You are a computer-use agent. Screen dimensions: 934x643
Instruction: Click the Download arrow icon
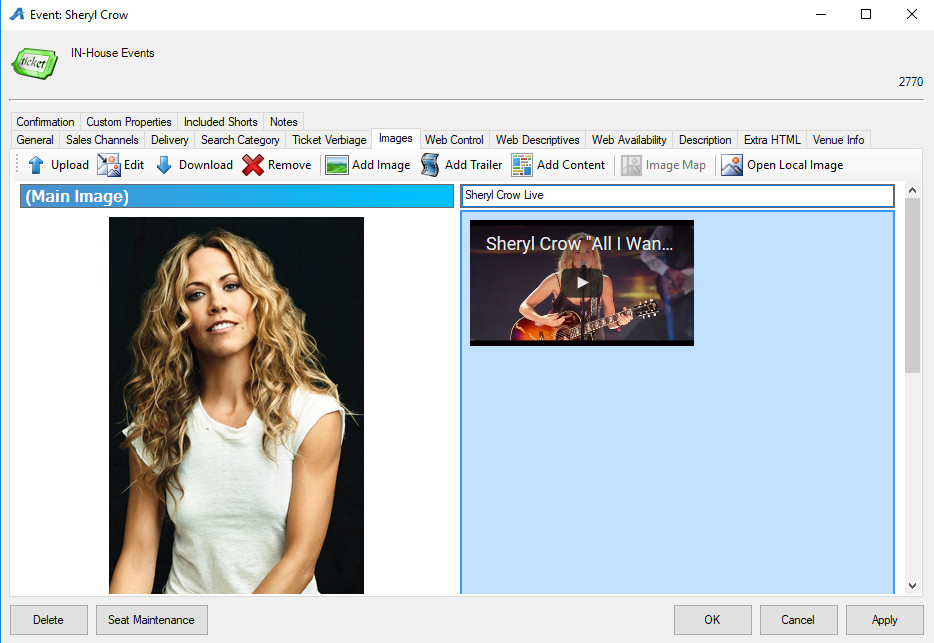(164, 165)
